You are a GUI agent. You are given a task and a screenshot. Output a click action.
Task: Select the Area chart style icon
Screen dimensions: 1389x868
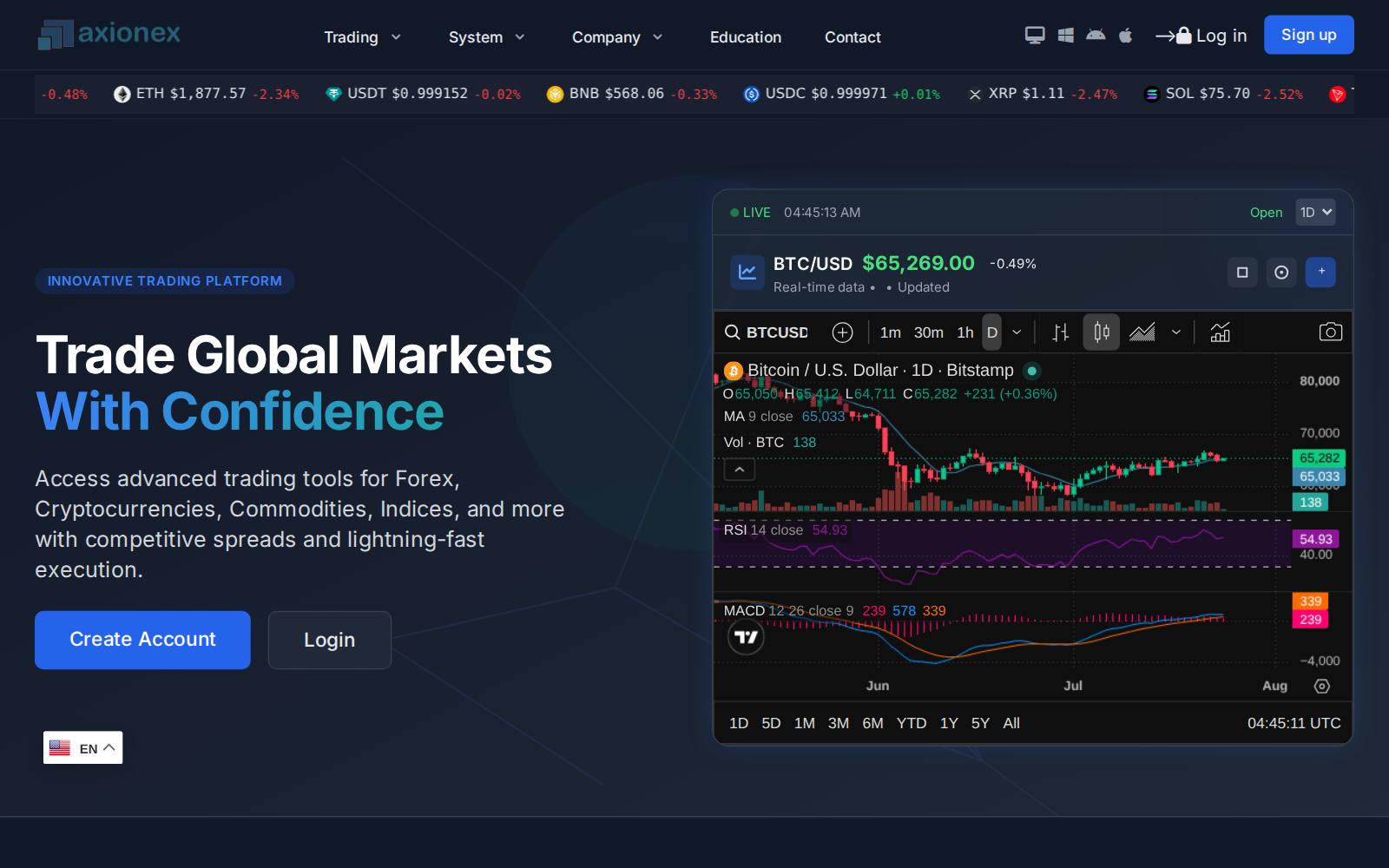tap(1142, 332)
